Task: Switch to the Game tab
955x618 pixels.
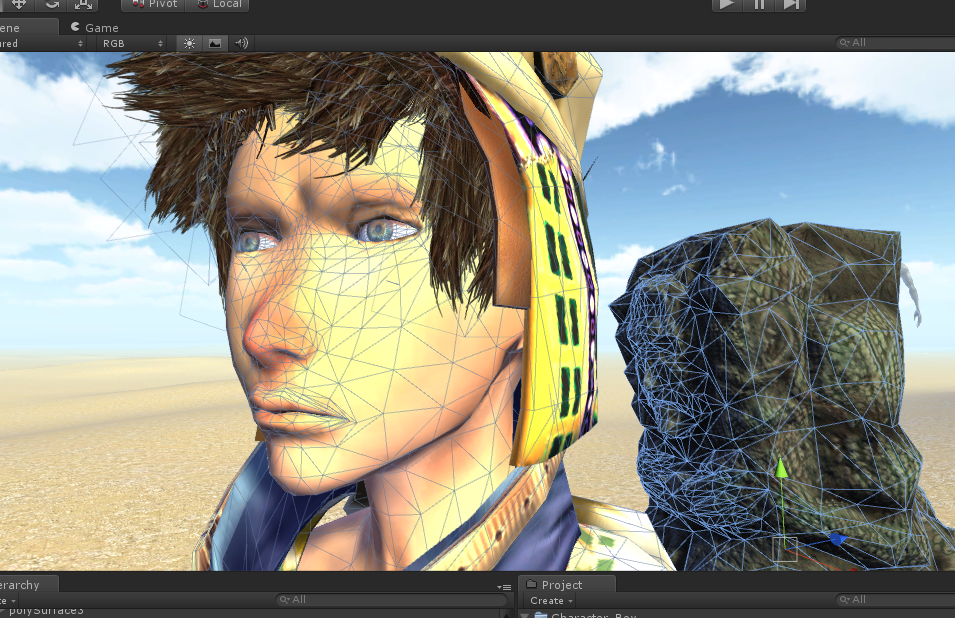Action: [x=94, y=27]
